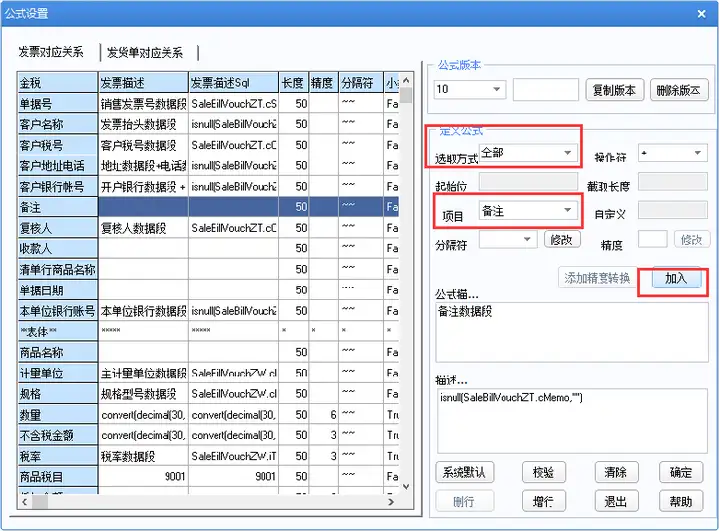Click the 修改 button beside 分隔符
Screen dimensions: 720x531
click(562, 239)
